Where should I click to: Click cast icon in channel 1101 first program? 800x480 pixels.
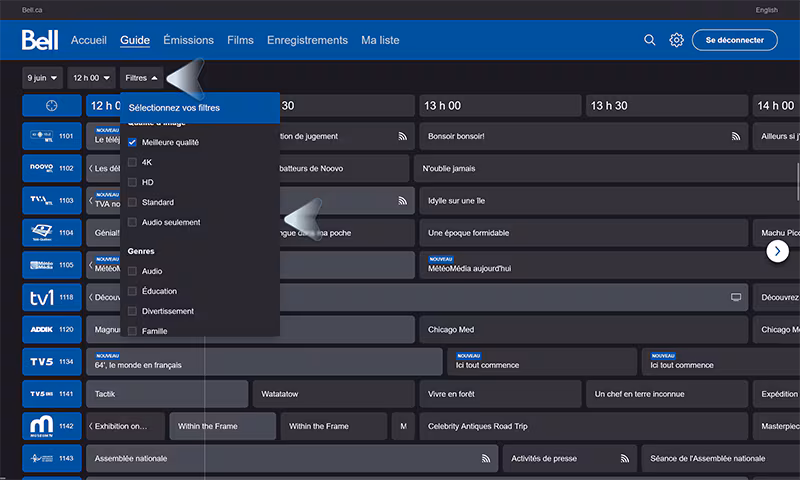pyautogui.click(x=403, y=136)
